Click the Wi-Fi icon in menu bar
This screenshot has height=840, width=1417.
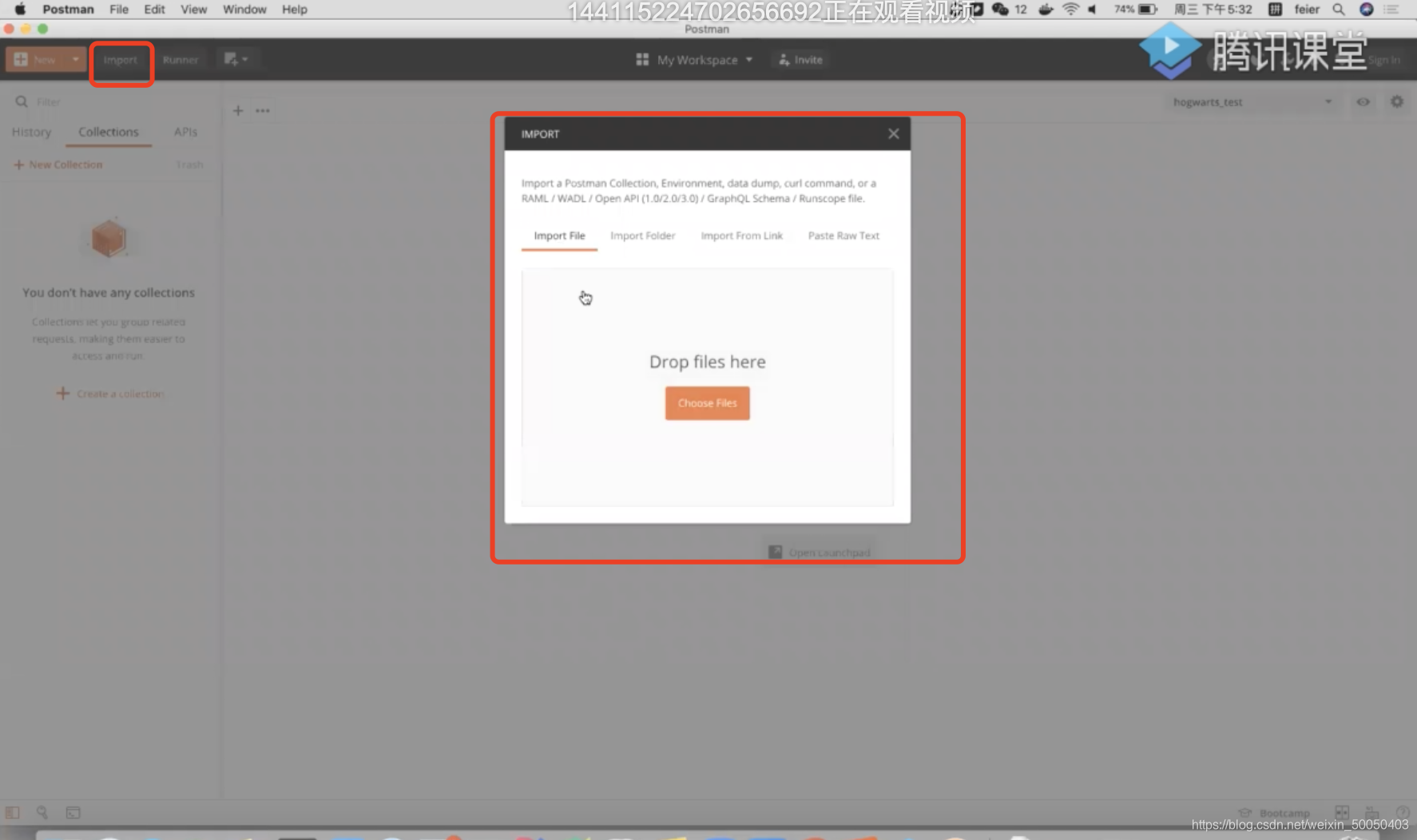(1070, 10)
